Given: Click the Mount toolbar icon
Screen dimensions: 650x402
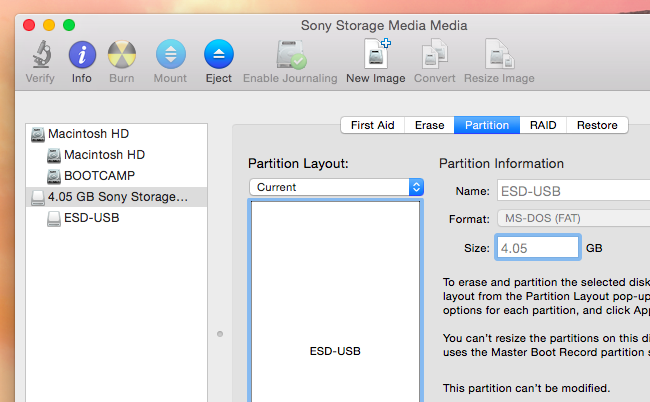Looking at the screenshot, I should [170, 55].
